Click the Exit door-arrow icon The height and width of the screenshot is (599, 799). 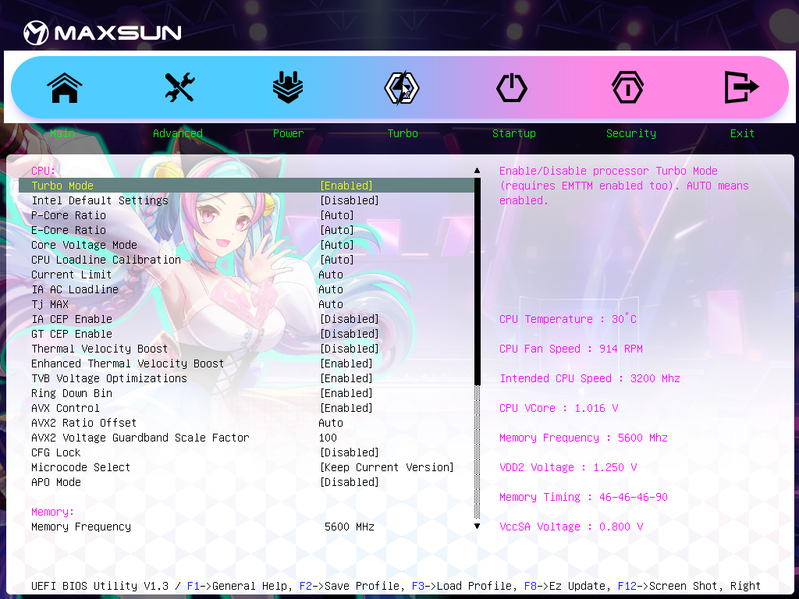741,88
